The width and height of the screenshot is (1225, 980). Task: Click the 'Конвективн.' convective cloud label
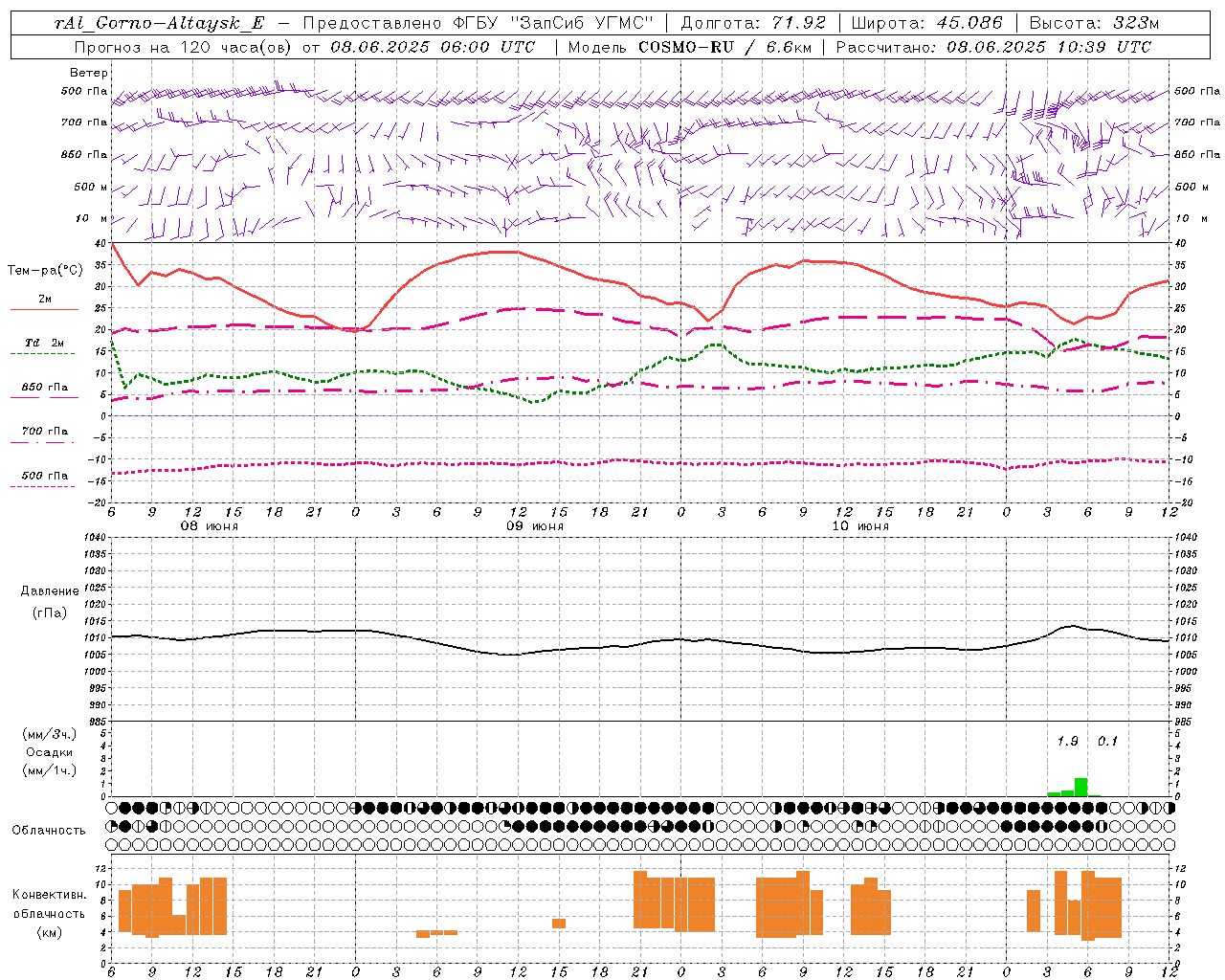coord(50,895)
